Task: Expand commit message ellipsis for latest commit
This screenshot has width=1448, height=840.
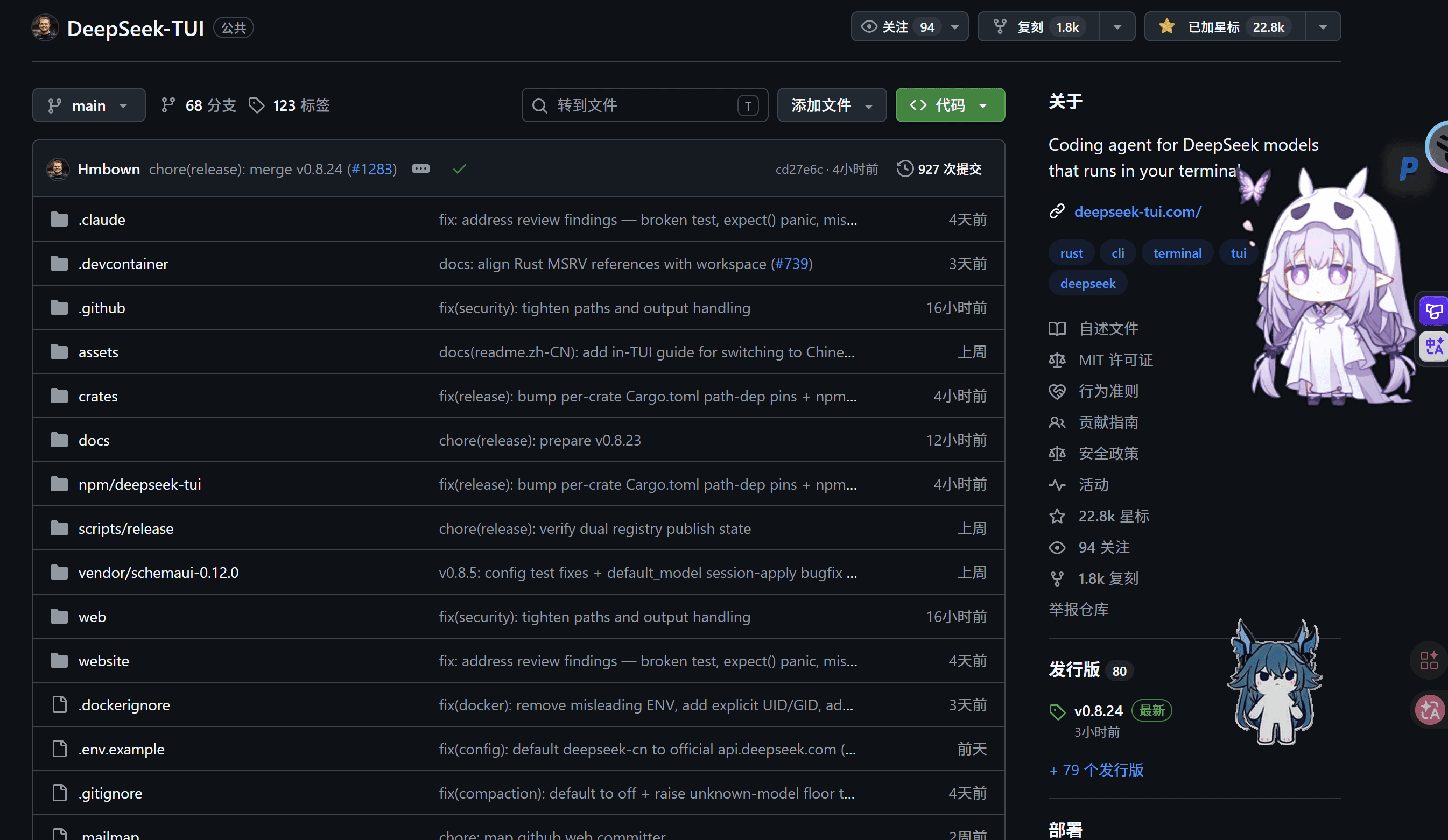Action: 420,169
